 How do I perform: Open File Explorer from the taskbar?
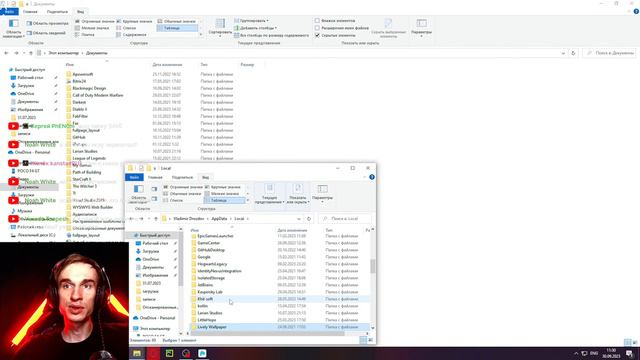(137, 353)
